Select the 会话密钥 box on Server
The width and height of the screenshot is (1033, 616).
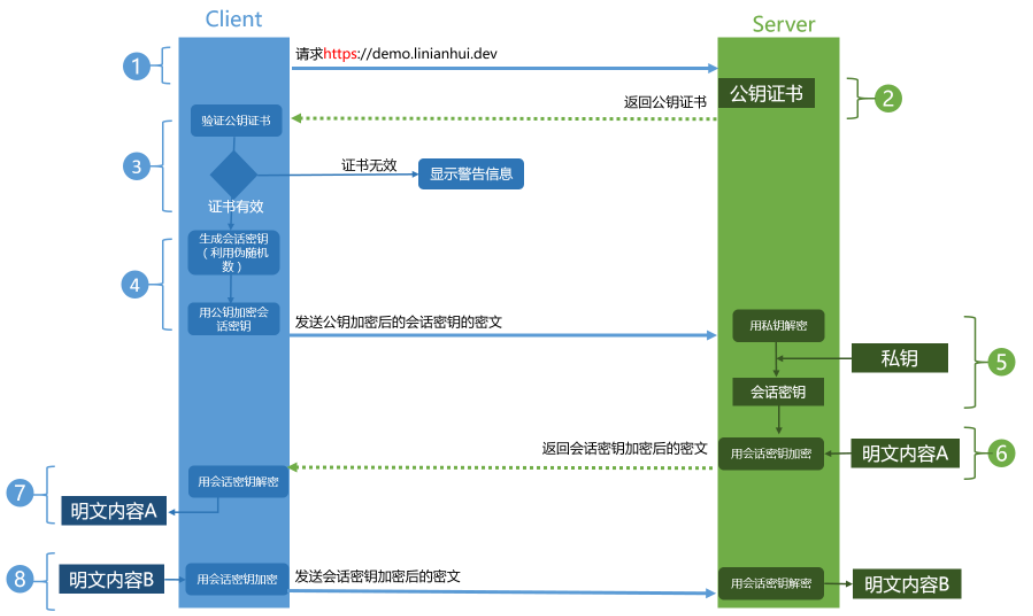pos(778,392)
